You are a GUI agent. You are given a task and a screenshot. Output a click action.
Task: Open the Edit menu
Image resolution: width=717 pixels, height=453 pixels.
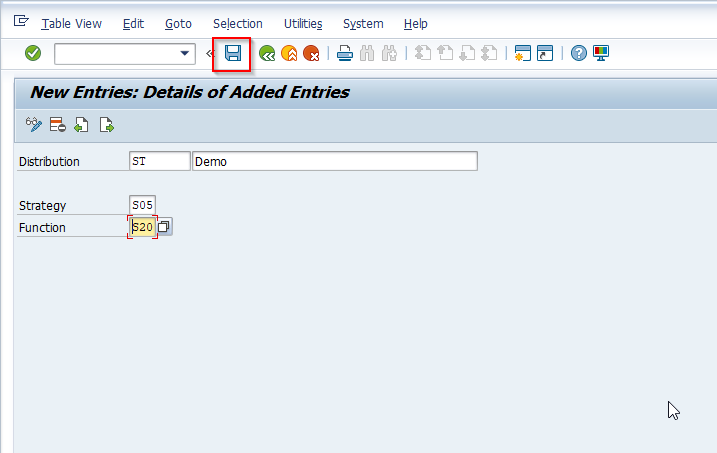[x=133, y=24]
